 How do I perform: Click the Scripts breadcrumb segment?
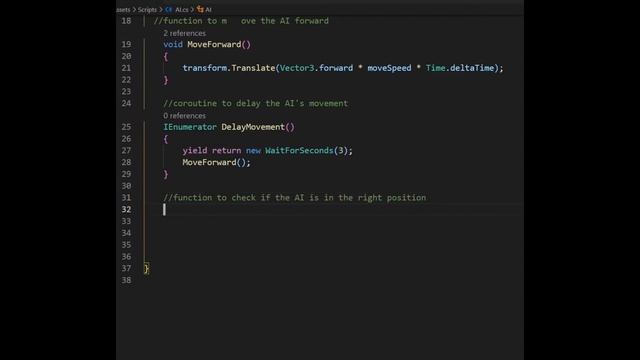(147, 9)
